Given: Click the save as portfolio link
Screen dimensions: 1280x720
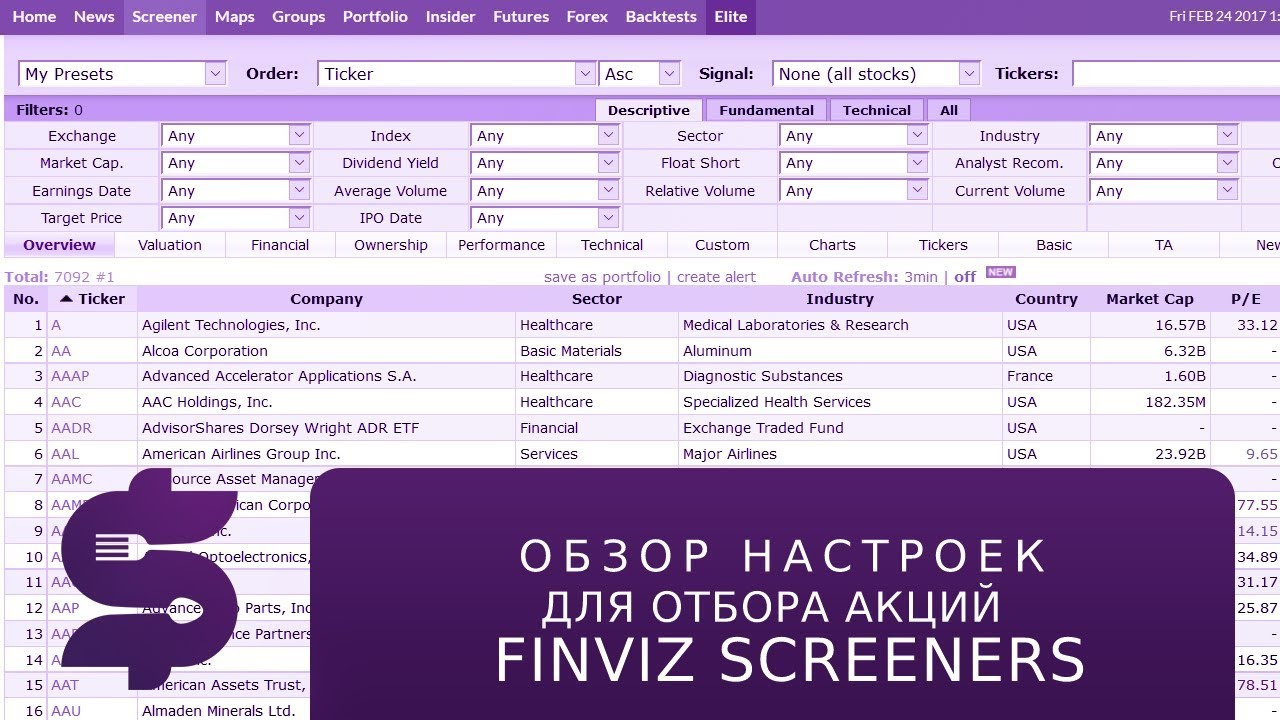Looking at the screenshot, I should click(602, 277).
